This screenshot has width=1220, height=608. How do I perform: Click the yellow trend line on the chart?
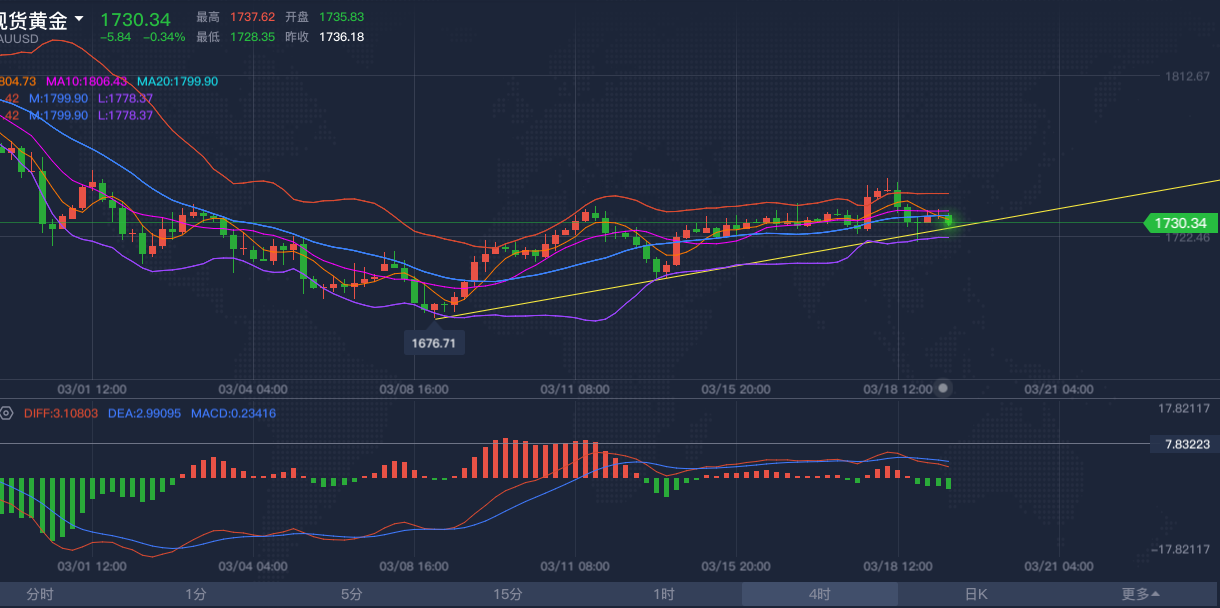click(1100, 199)
